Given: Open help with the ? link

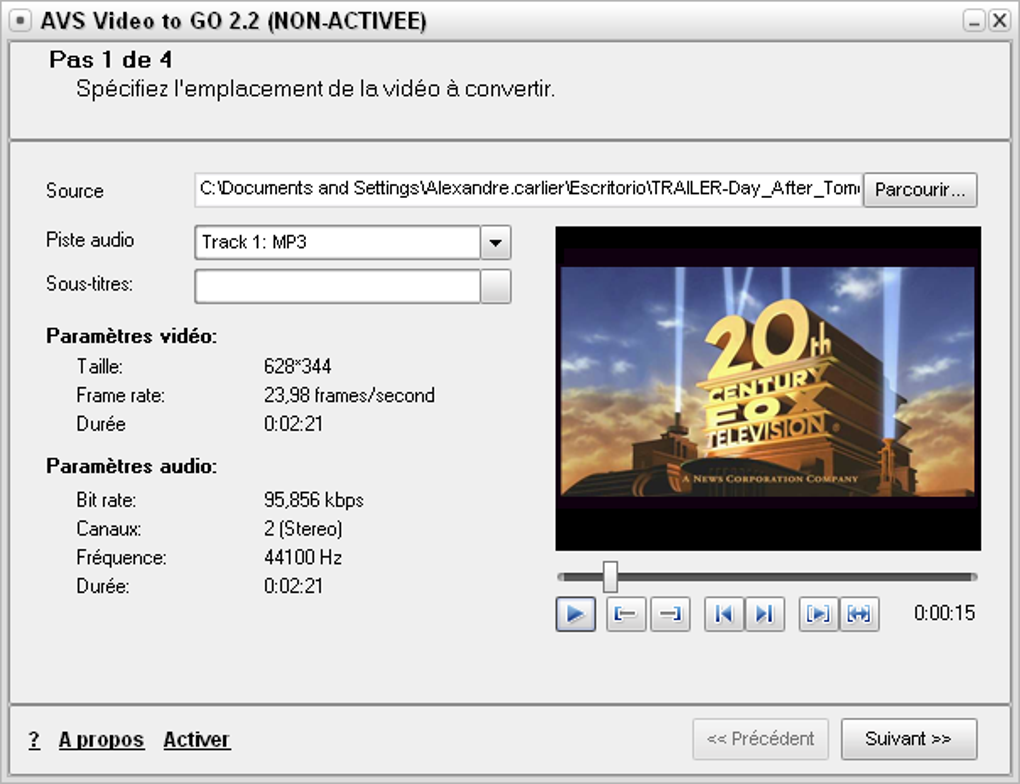Looking at the screenshot, I should tap(34, 740).
